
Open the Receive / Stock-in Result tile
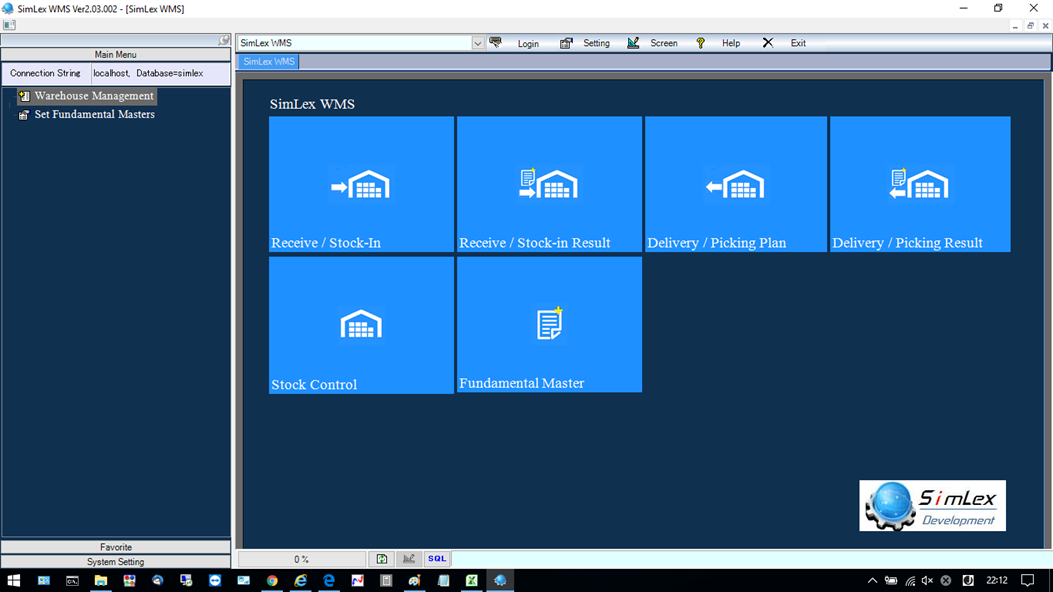click(549, 184)
